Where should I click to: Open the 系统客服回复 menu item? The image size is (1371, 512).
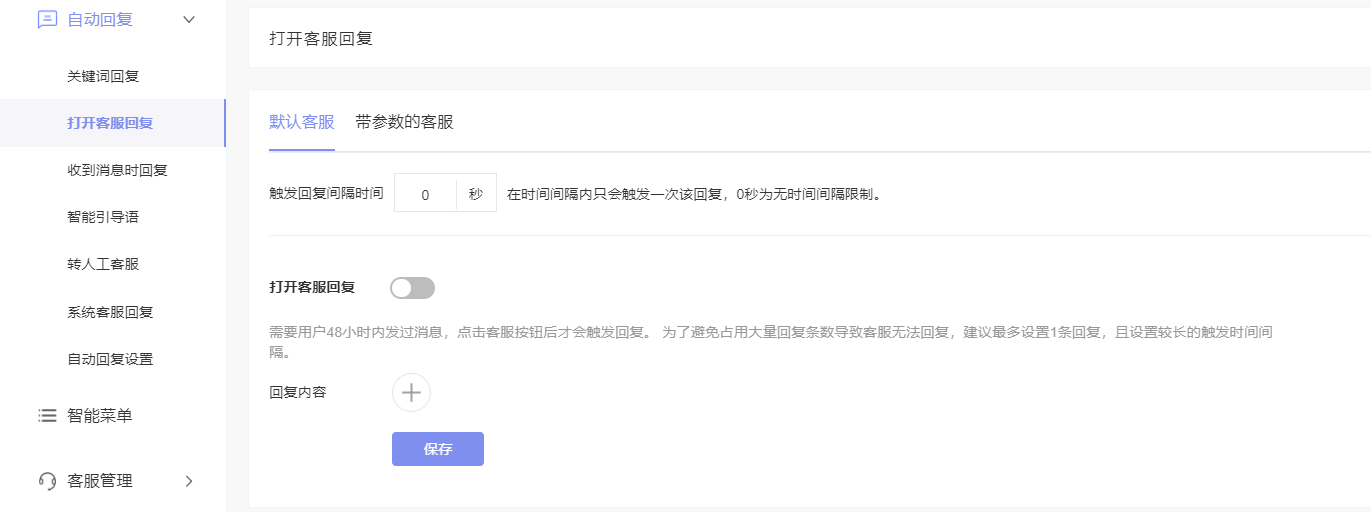point(110,312)
